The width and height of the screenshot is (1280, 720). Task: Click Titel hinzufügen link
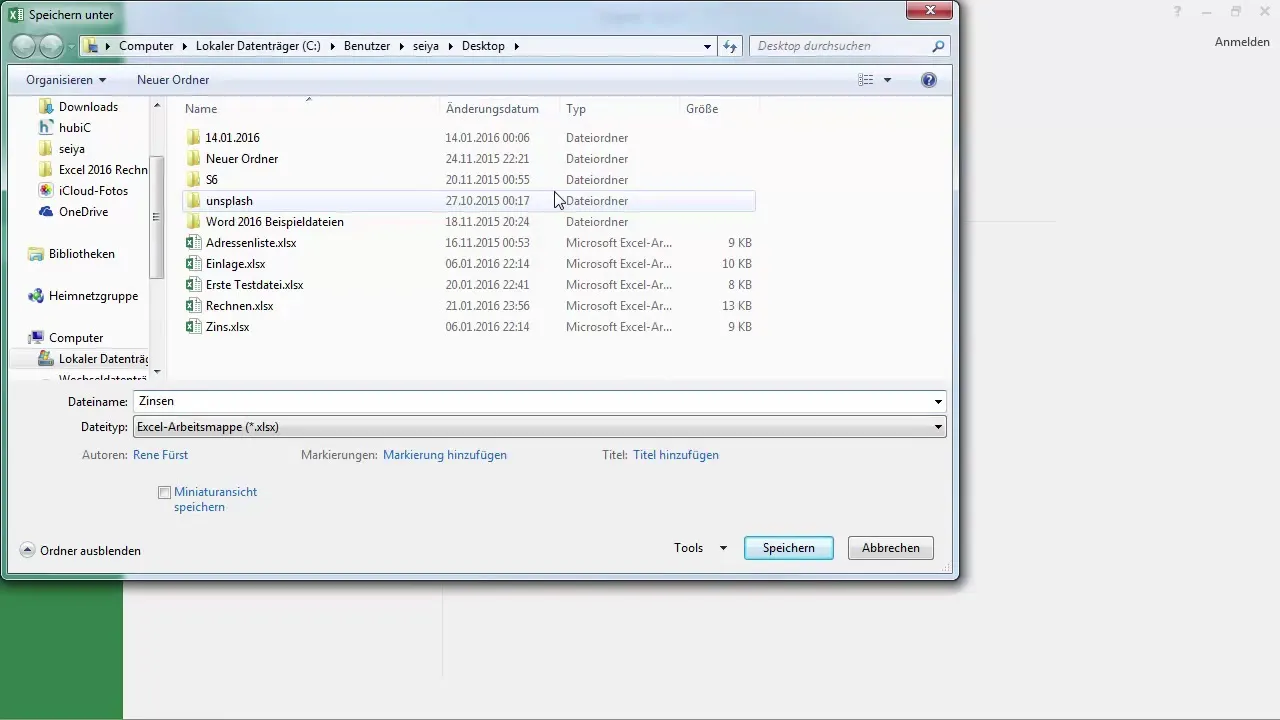(x=676, y=455)
